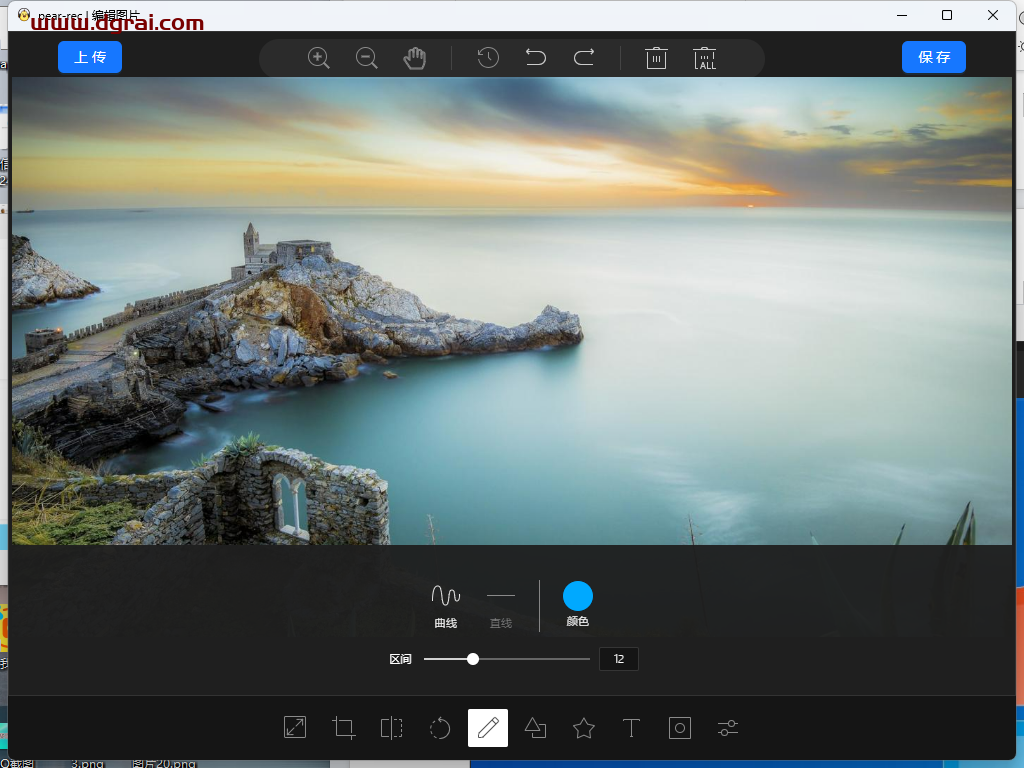This screenshot has height=768, width=1024.
Task: Click the seascape image on the canvas
Action: coord(512,311)
